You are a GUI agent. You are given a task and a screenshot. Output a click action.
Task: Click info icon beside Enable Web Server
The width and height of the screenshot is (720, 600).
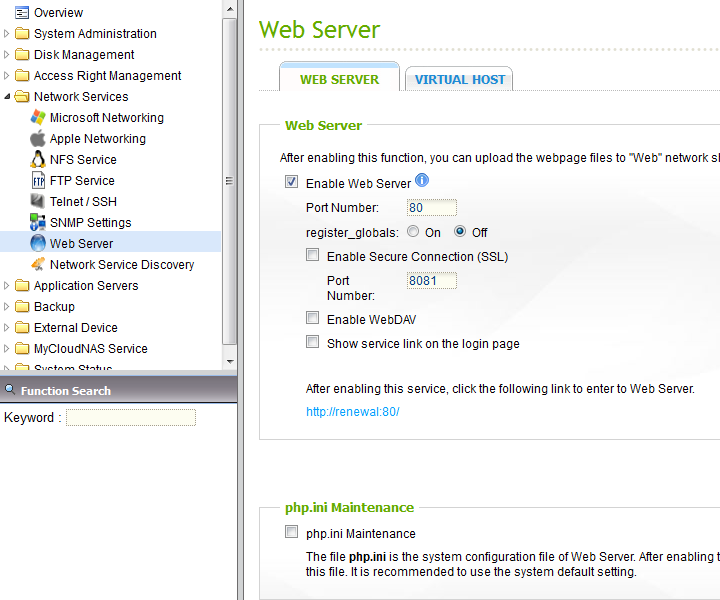(422, 181)
